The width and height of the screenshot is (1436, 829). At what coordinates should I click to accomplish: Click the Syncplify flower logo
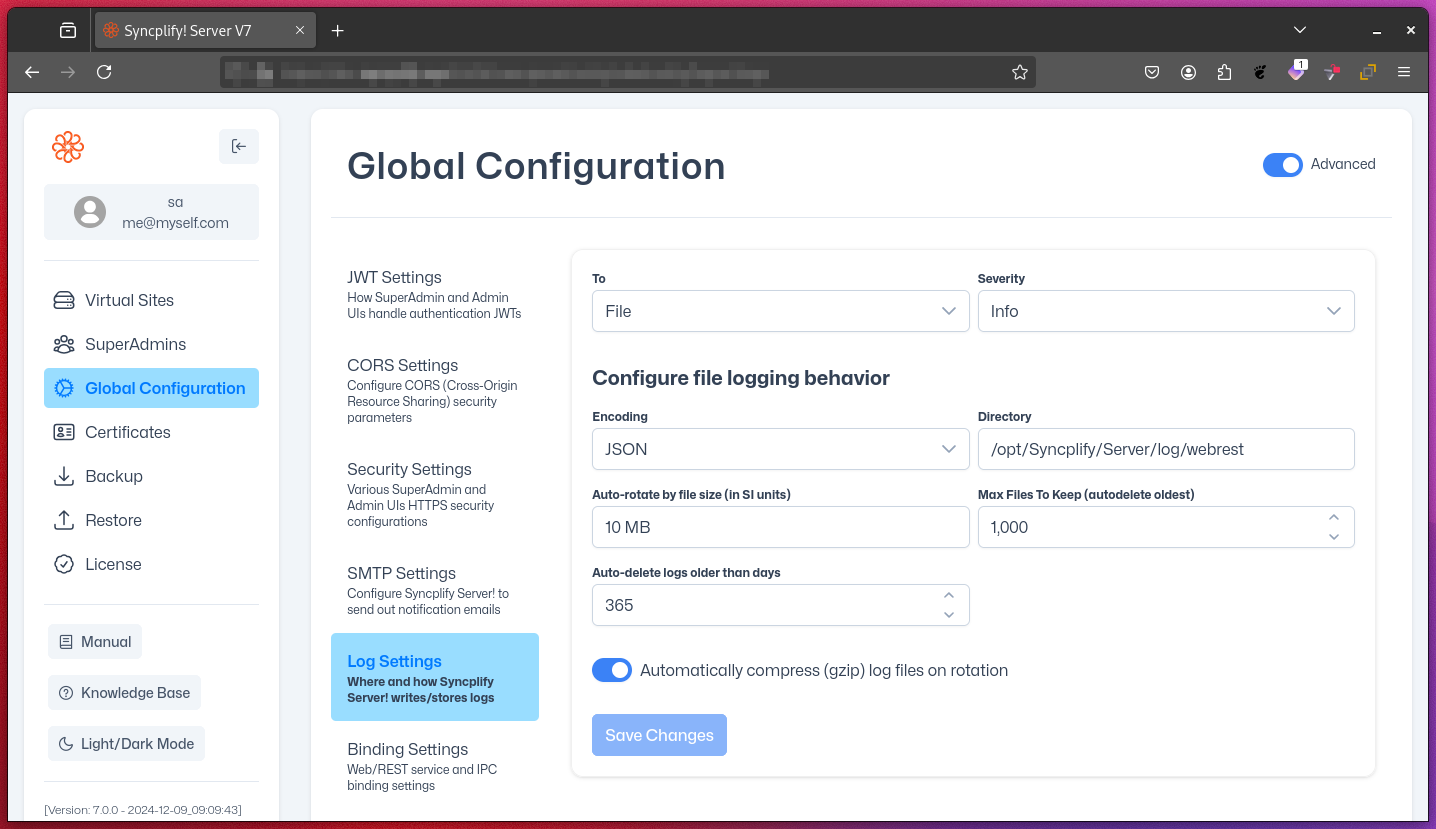pos(68,147)
